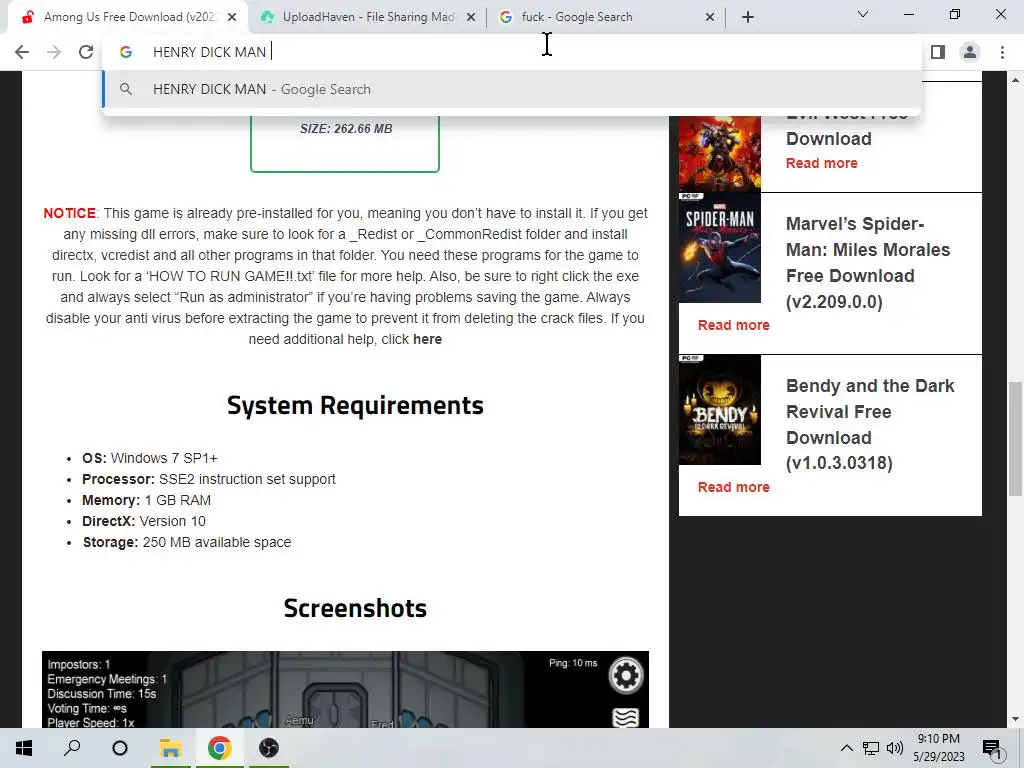
Task: Open OBS Studio from taskbar
Action: click(x=268, y=748)
